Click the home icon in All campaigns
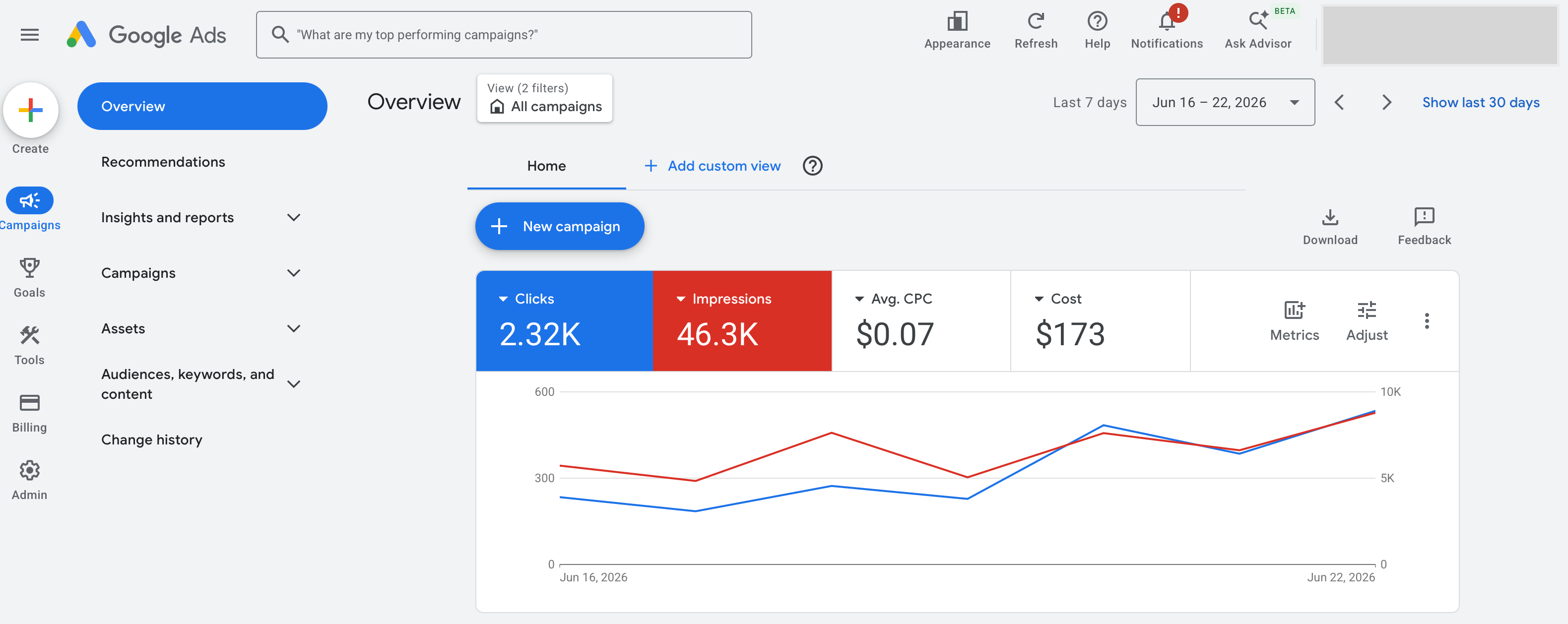 tap(497, 107)
